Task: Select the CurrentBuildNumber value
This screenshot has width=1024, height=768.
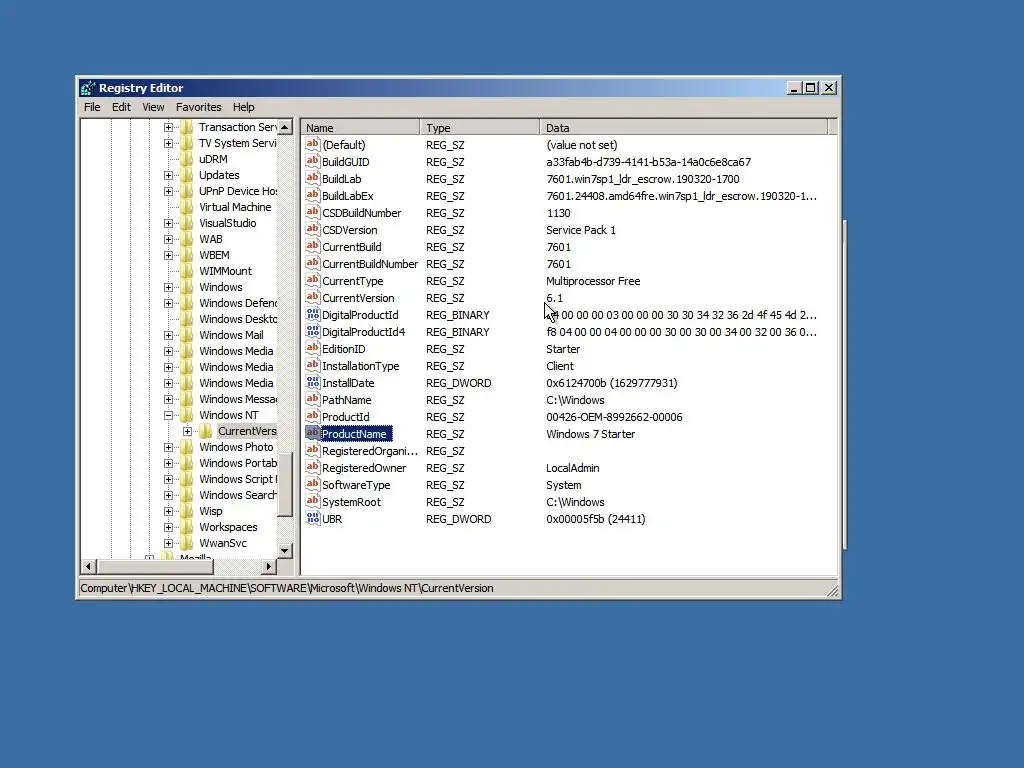Action: [x=370, y=264]
